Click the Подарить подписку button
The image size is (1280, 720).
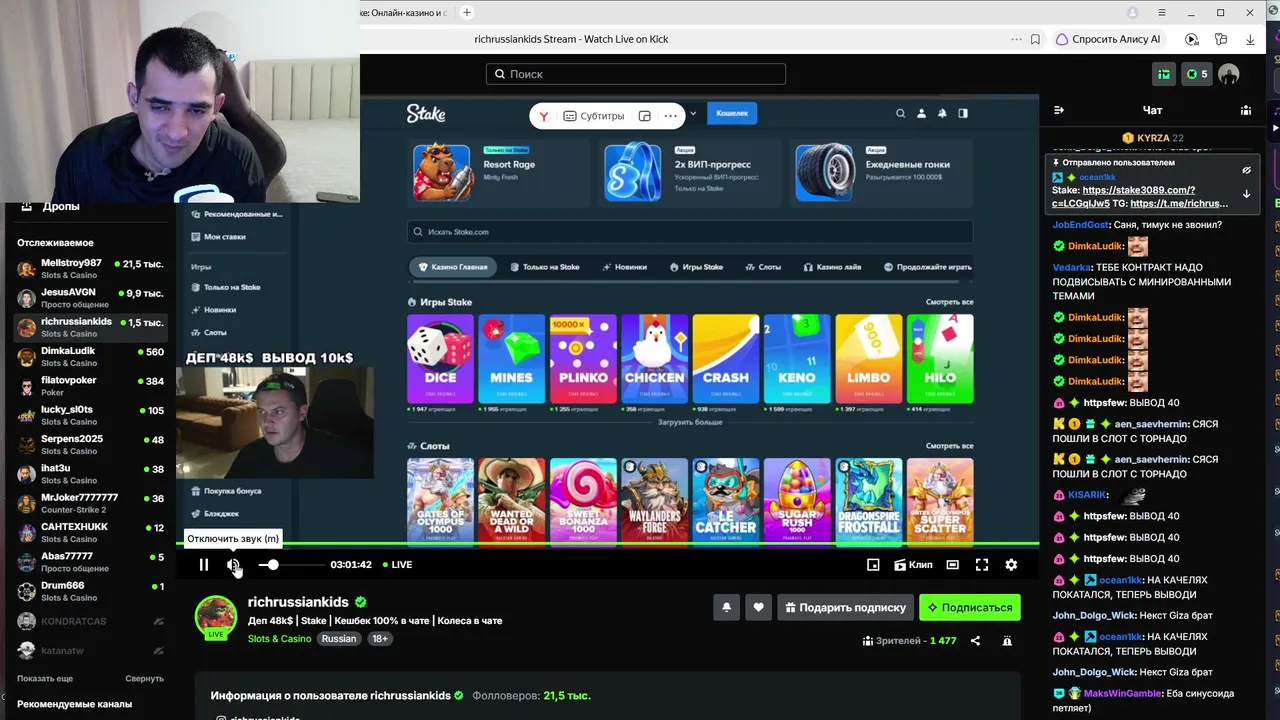pyautogui.click(x=845, y=607)
